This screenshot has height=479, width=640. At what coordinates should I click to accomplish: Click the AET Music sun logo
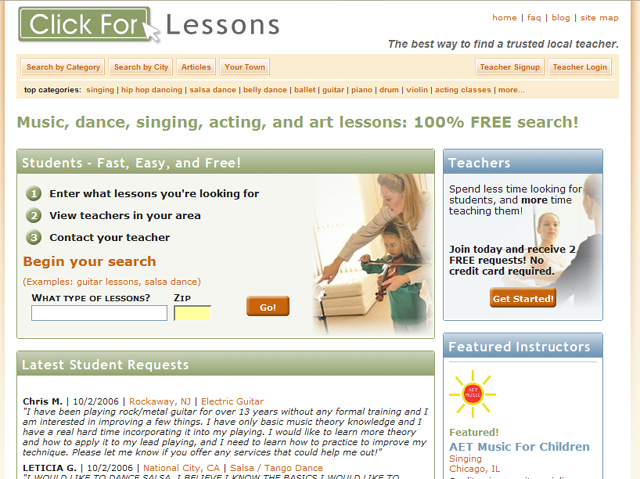click(x=473, y=394)
